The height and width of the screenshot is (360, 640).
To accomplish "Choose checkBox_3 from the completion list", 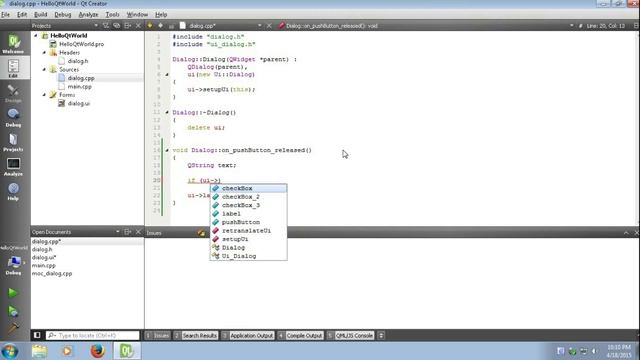I will [249, 205].
